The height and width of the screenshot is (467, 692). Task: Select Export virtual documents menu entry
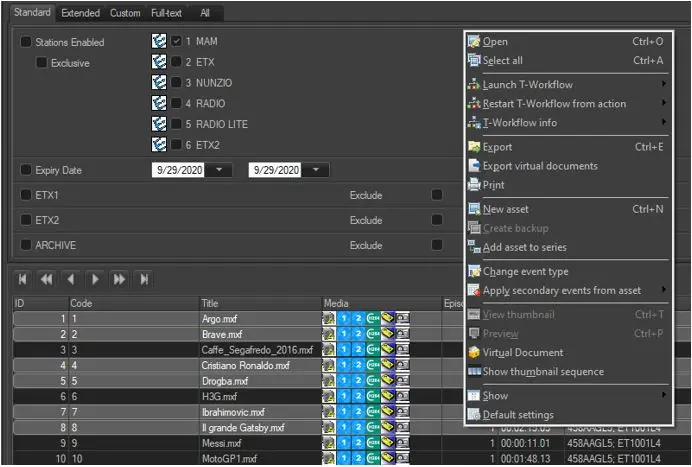tap(540, 166)
